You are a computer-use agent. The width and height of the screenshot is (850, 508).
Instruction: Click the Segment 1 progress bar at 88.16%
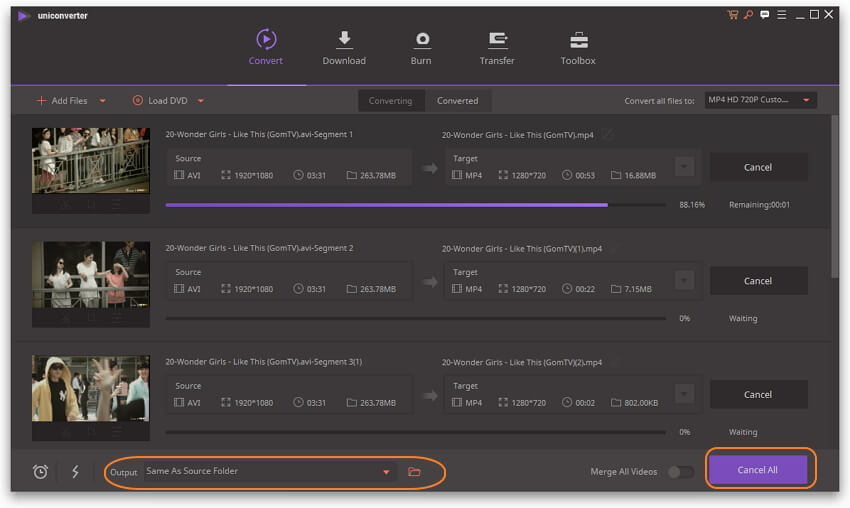coord(416,205)
